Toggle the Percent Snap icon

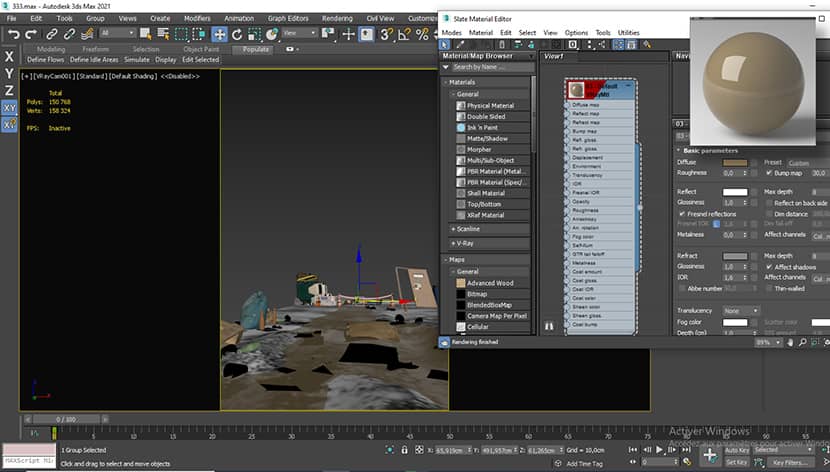(422, 35)
